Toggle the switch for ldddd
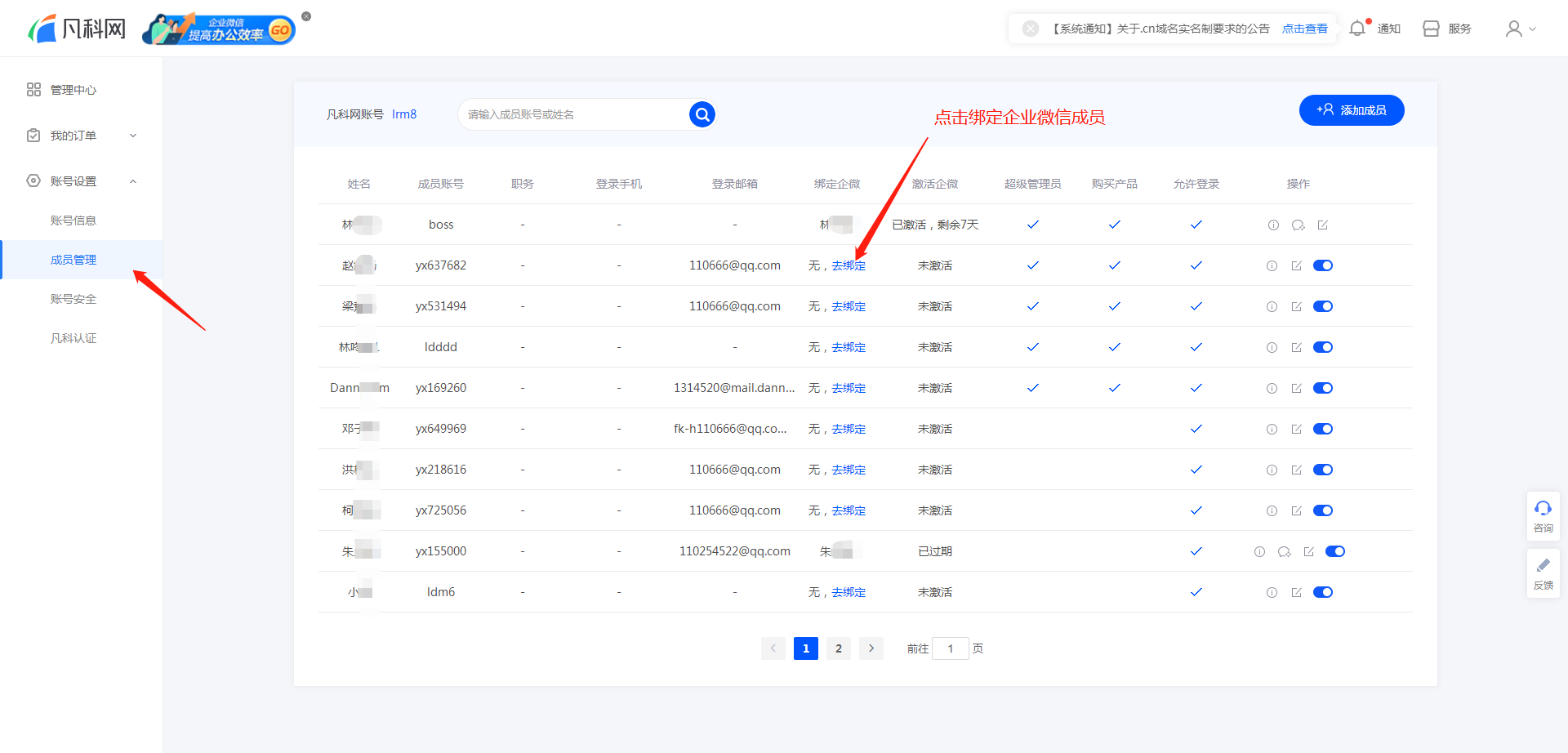1568x753 pixels. click(x=1323, y=347)
